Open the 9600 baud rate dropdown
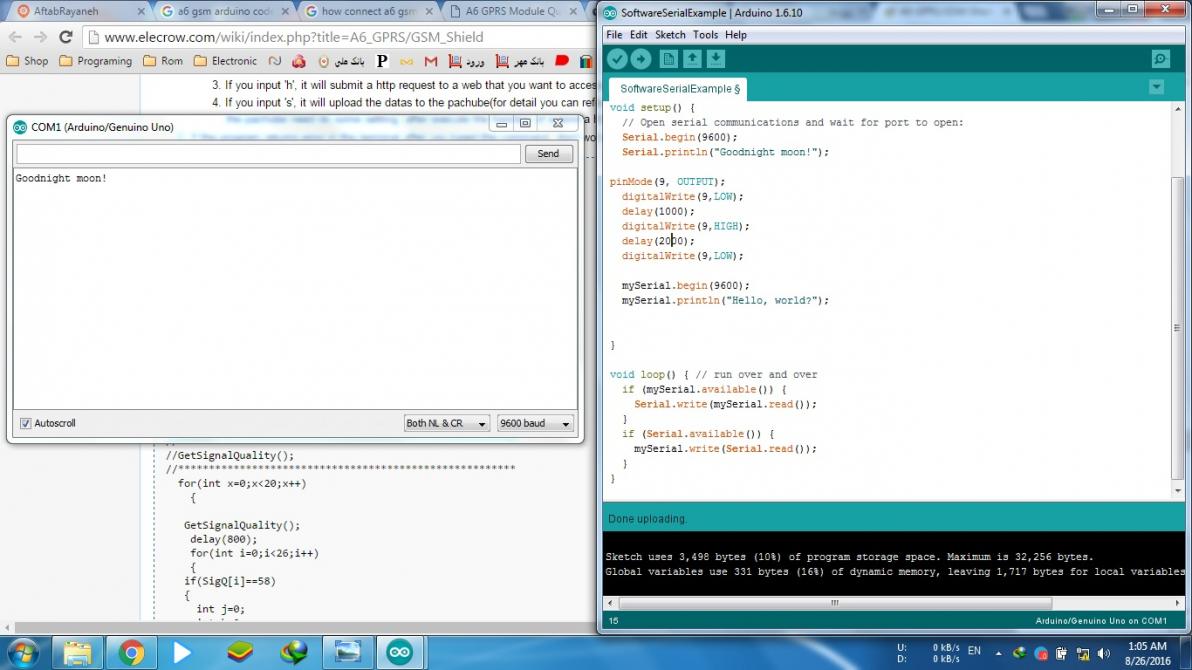The width and height of the screenshot is (1192, 670). click(534, 424)
